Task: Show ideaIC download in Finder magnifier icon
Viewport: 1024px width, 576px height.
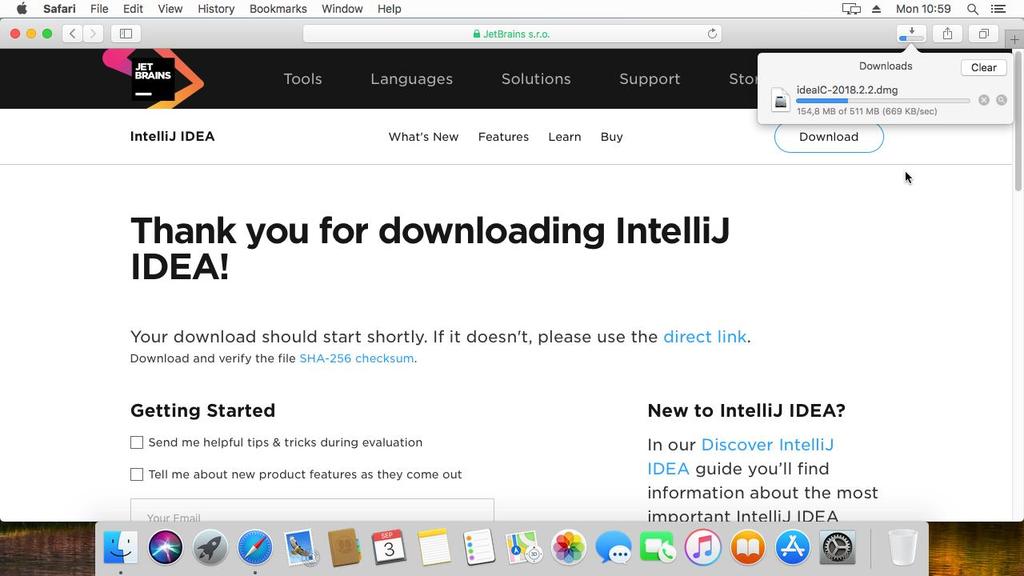Action: [1001, 100]
